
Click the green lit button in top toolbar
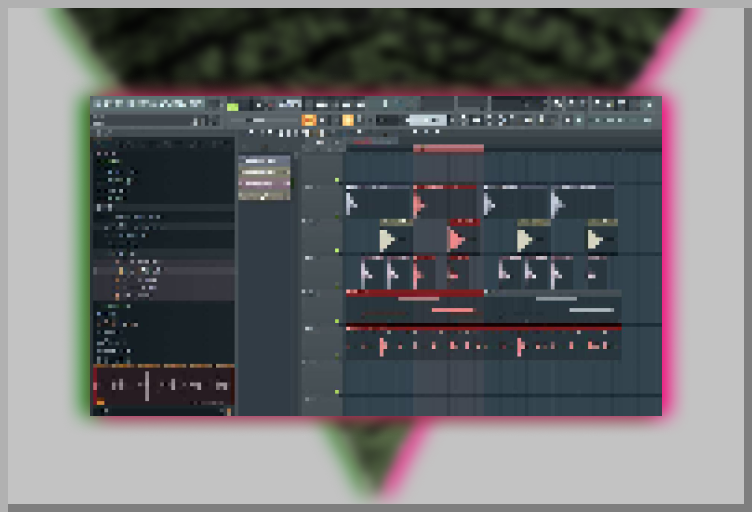tap(233, 106)
